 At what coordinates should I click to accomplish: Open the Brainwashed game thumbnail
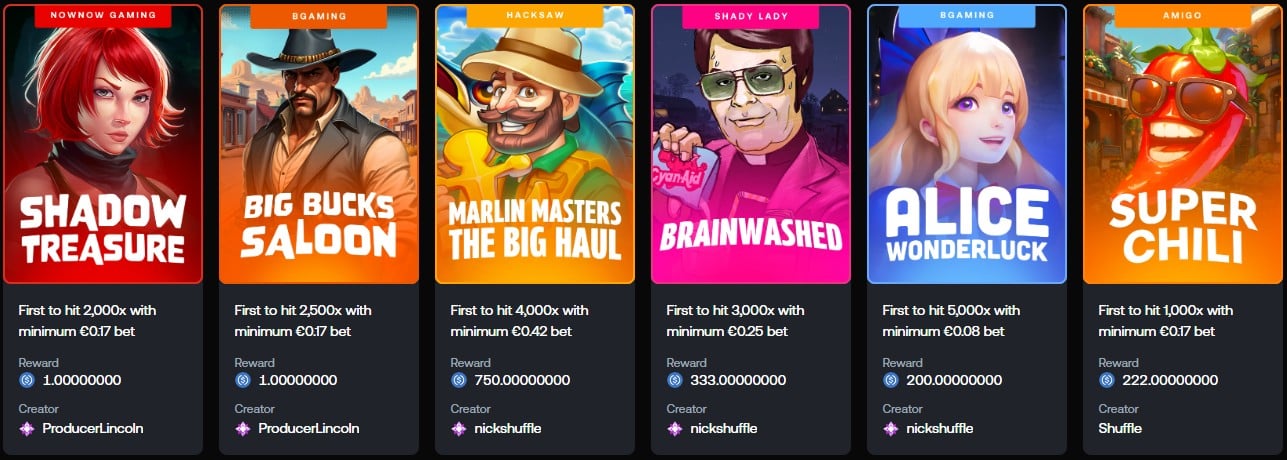[751, 144]
